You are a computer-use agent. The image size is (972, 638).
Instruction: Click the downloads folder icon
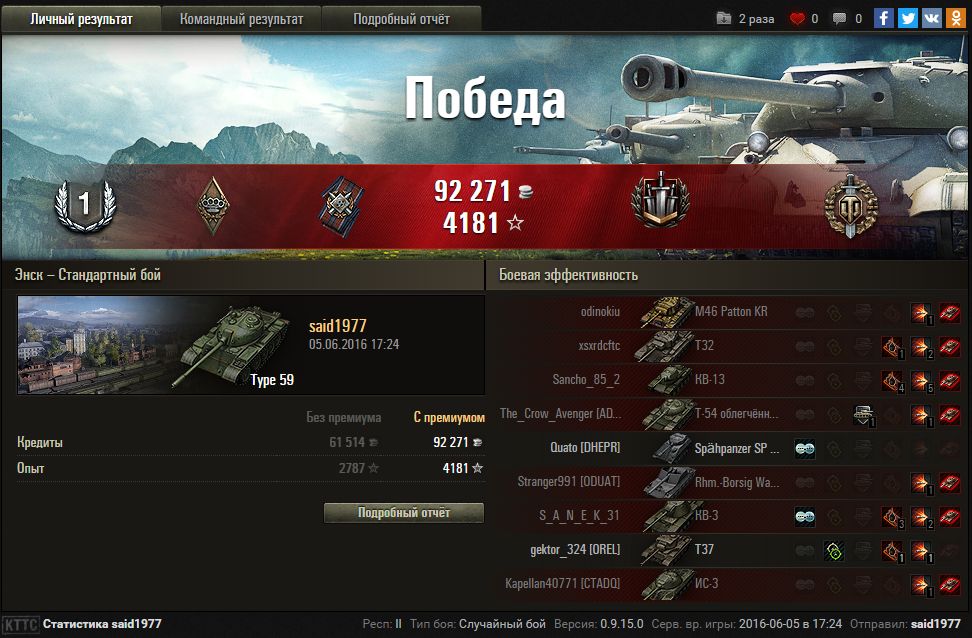coord(723,19)
